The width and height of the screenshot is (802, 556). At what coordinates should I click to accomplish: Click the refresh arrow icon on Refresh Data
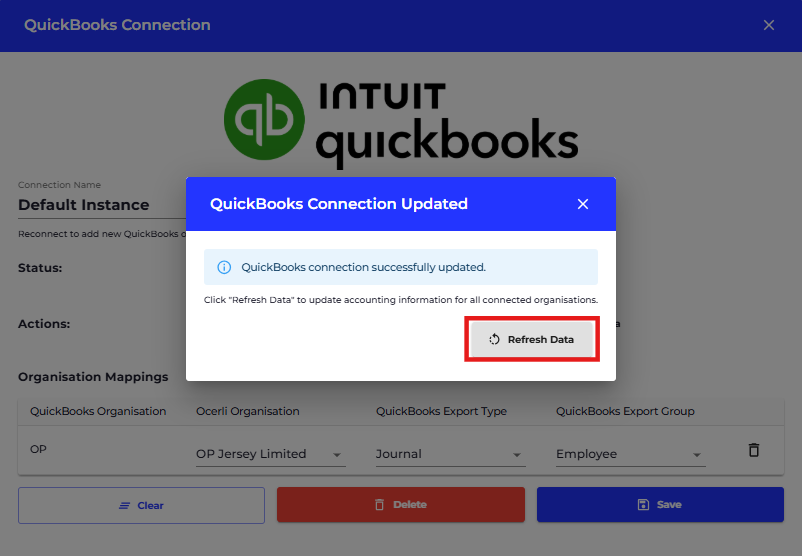pos(494,339)
